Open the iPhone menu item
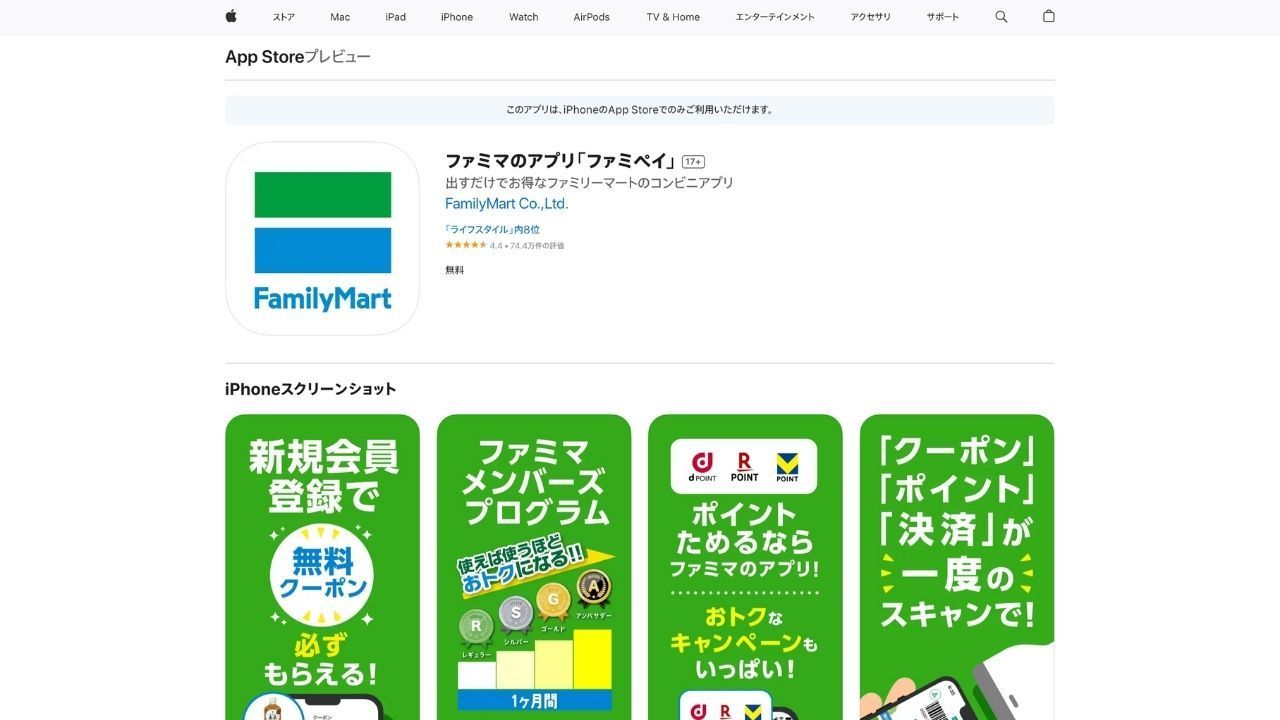Viewport: 1280px width, 720px height. point(457,17)
